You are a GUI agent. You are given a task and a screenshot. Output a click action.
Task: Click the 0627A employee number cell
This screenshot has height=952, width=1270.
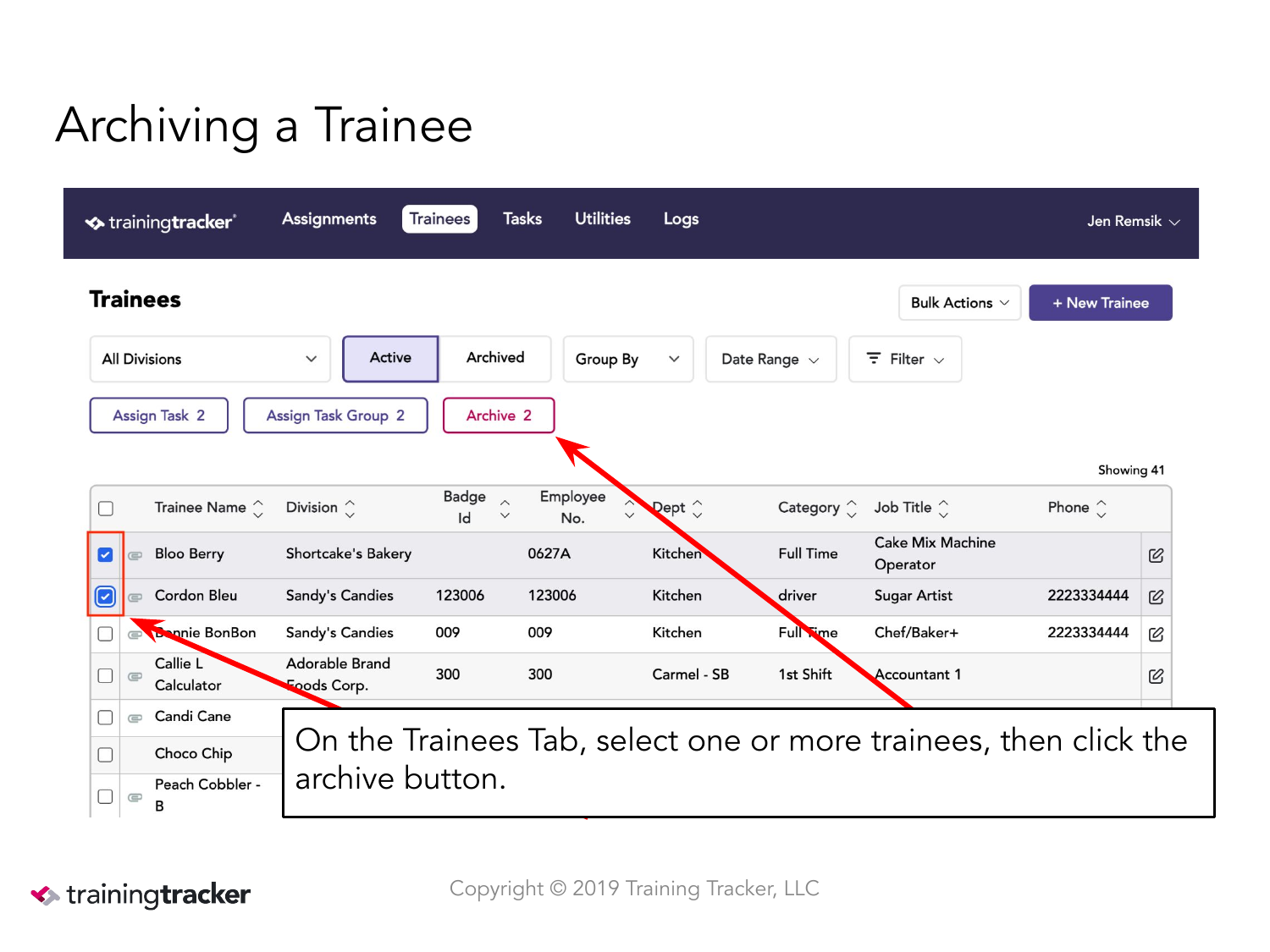(x=549, y=554)
